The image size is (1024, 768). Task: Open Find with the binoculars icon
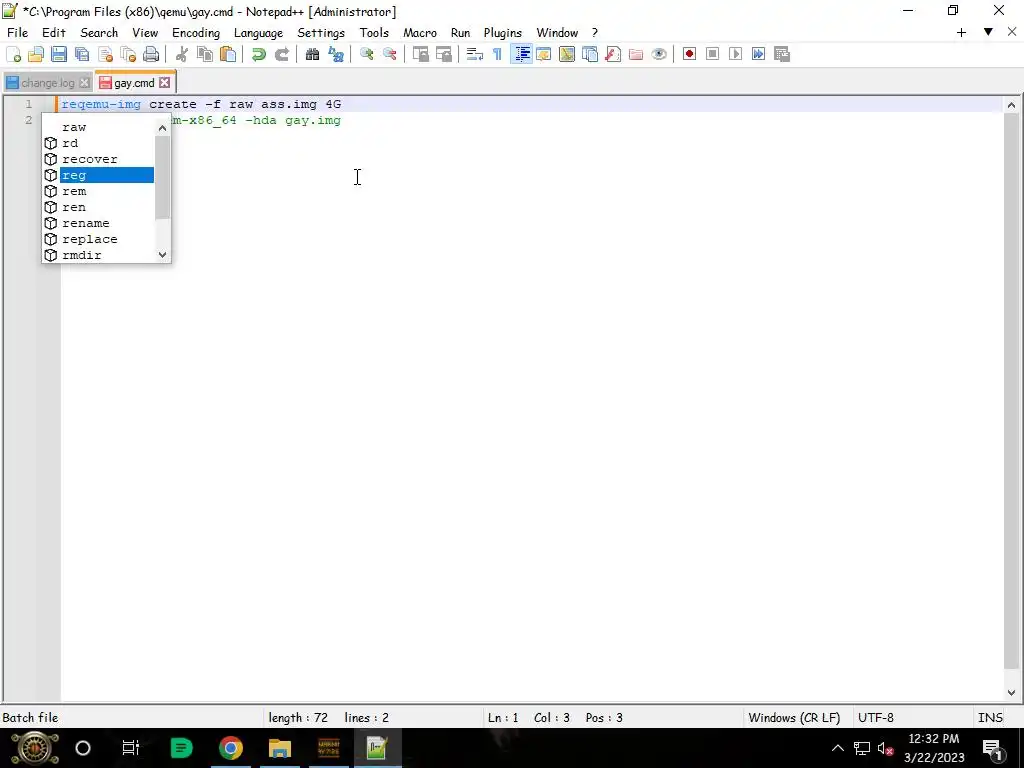(x=312, y=54)
